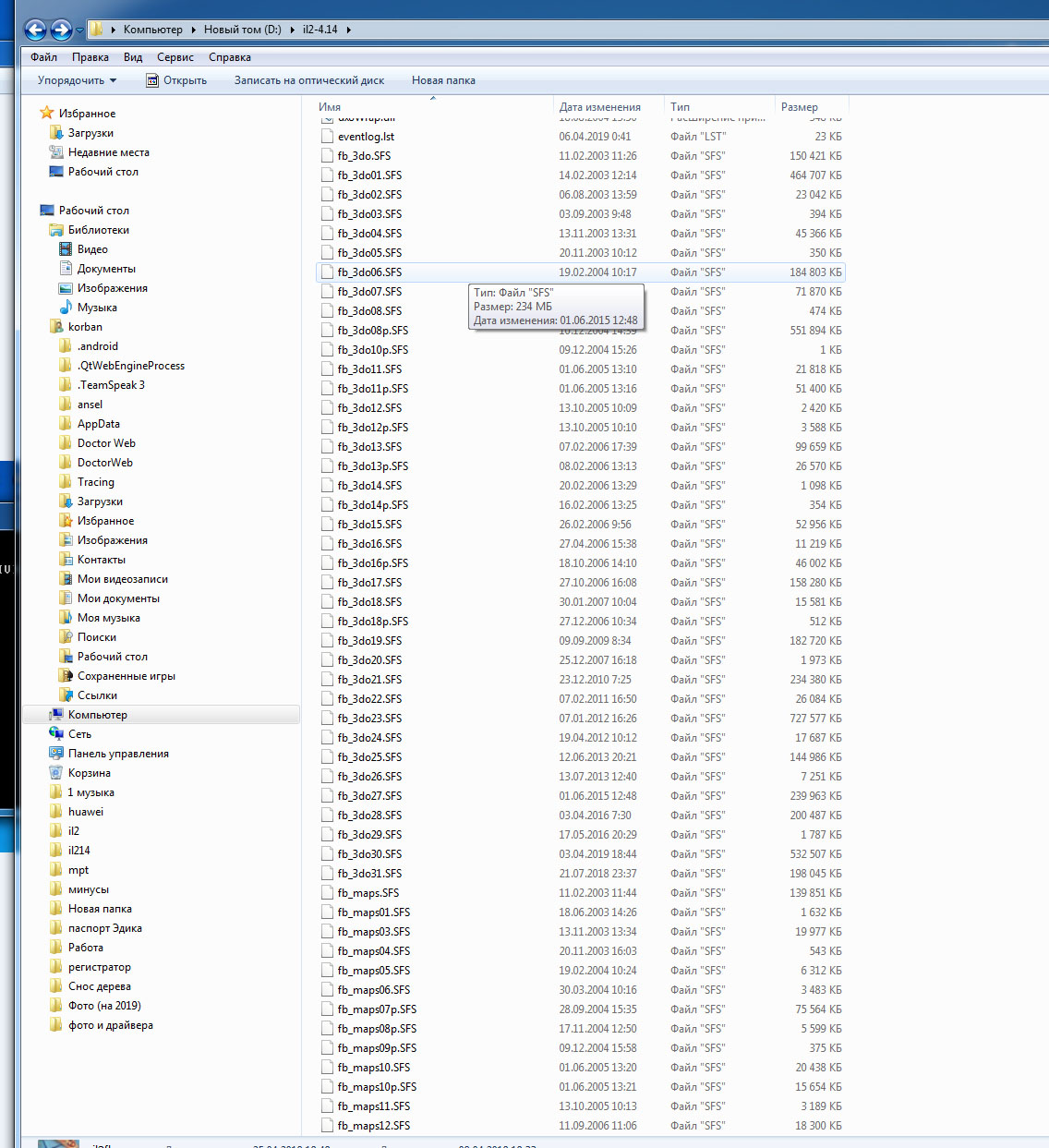
Task: Expand the arrow after il2-4.14 breadcrumb
Action: tap(349, 30)
